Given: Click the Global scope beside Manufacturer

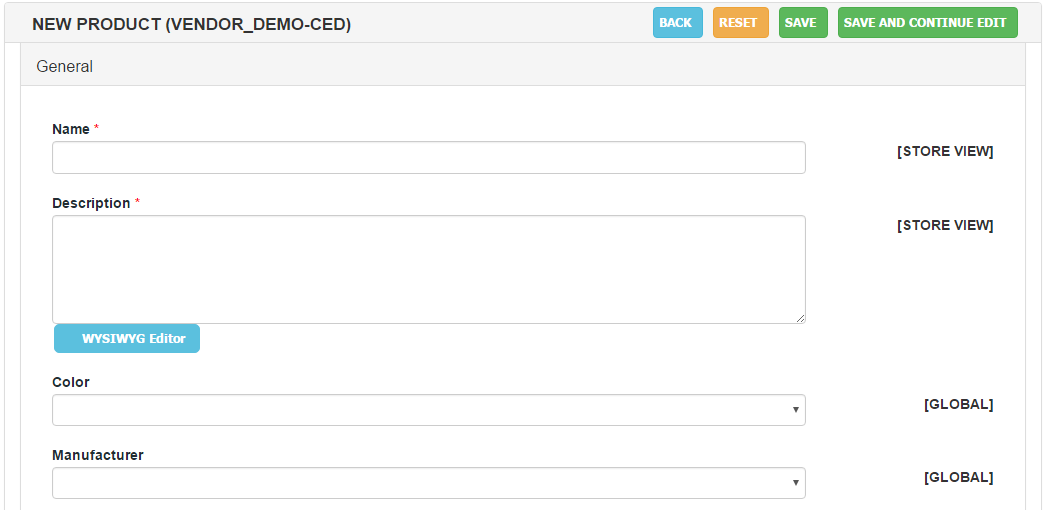Looking at the screenshot, I should 958,477.
